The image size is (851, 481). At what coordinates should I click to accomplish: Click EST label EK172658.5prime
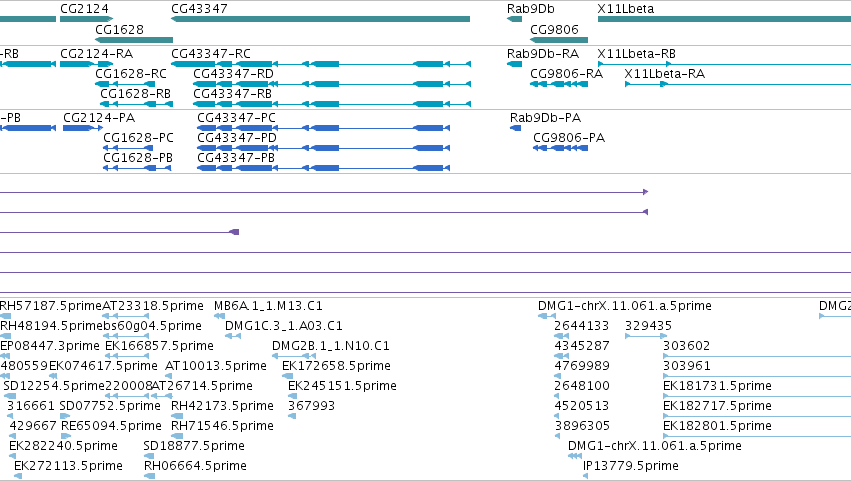336,366
